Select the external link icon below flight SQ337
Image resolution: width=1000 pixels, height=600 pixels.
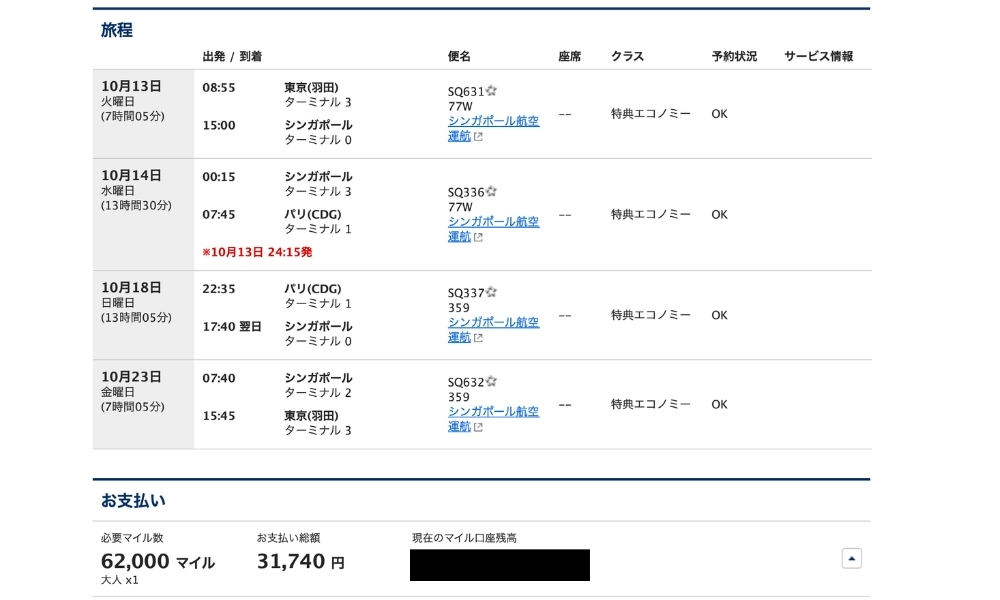pyautogui.click(x=478, y=337)
